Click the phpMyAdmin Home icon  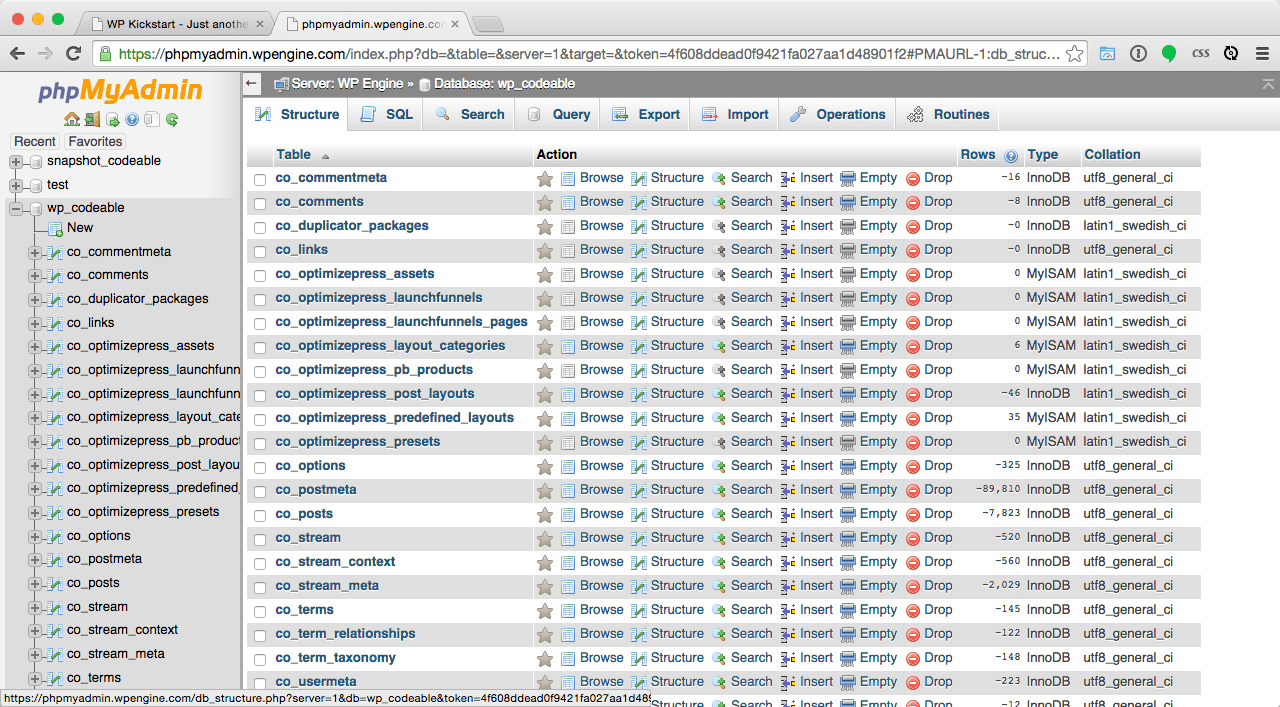71,120
